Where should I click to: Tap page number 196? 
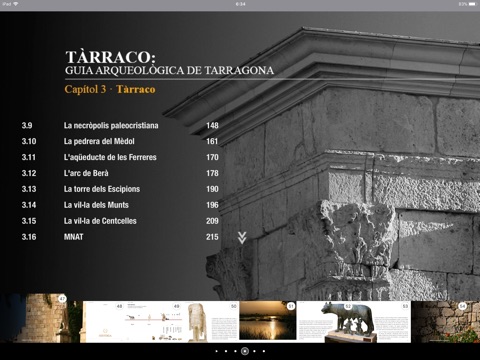212,205
